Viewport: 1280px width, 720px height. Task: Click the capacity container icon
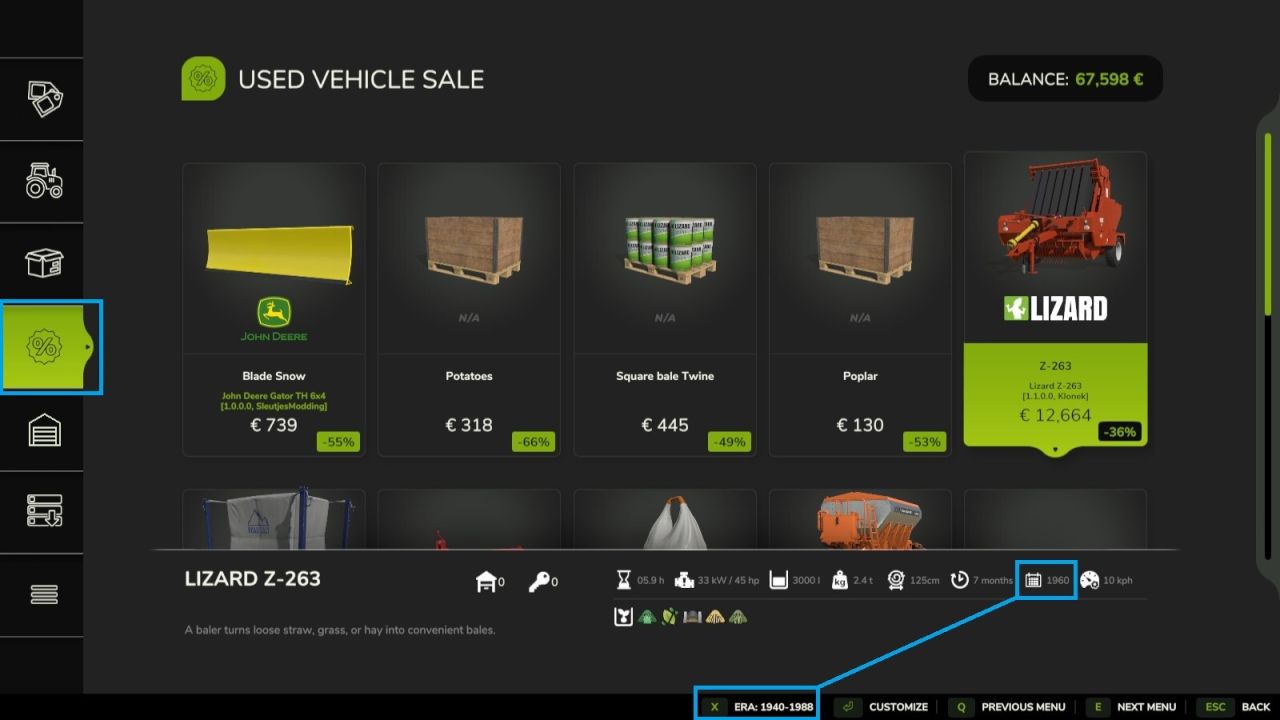pyautogui.click(x=778, y=580)
